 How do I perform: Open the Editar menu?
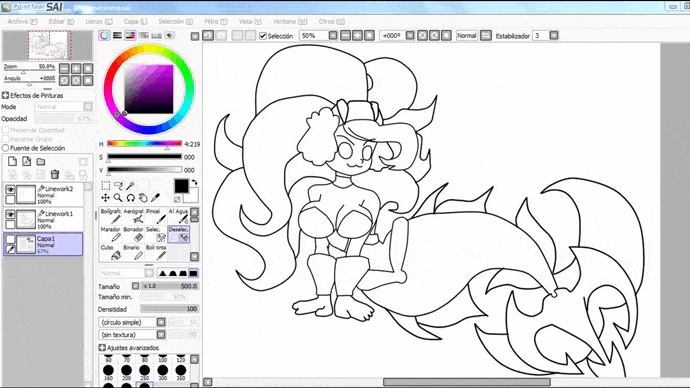[x=61, y=22]
